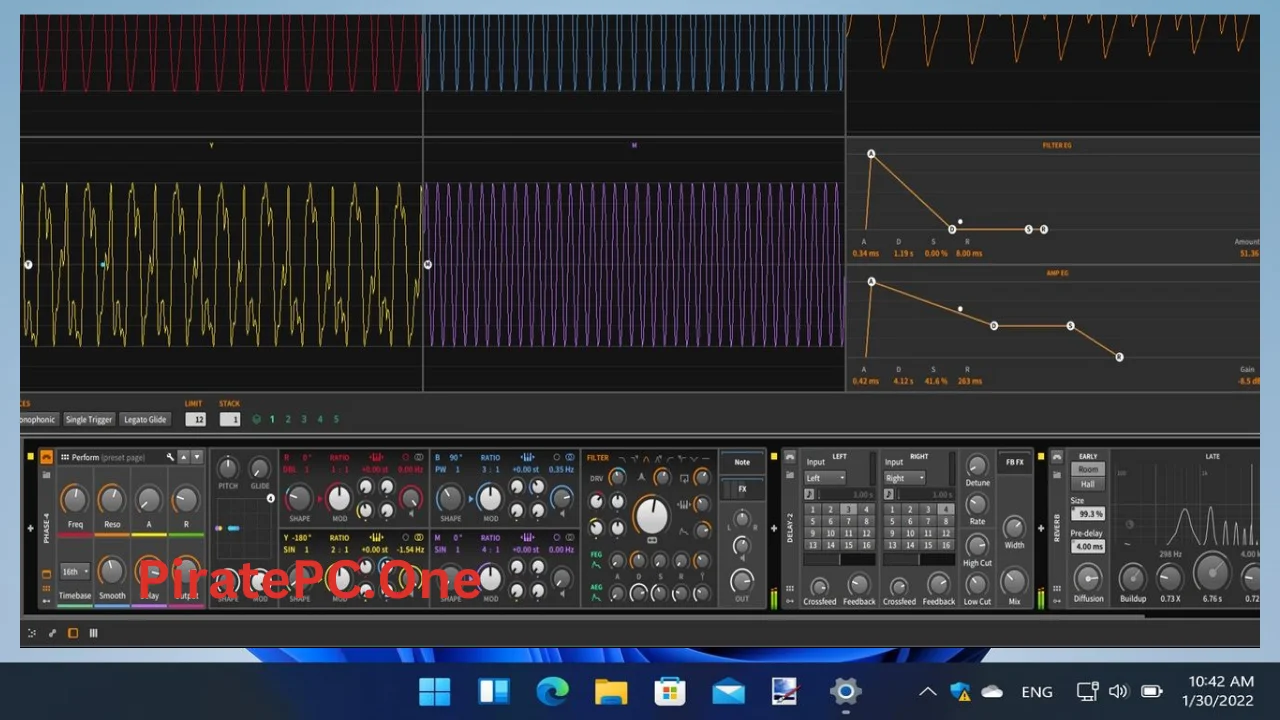The height and width of the screenshot is (720, 1280).
Task: Select step 3 in LEFT delay grid
Action: (x=848, y=510)
